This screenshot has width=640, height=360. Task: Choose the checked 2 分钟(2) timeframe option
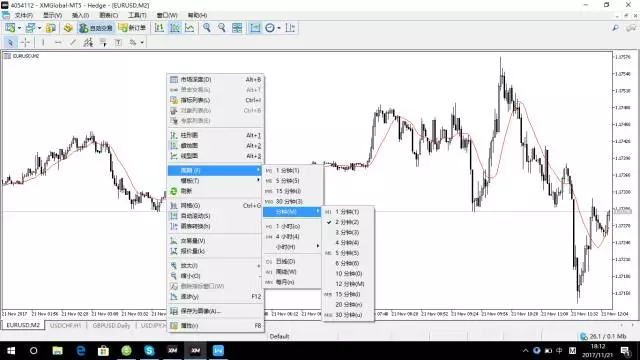click(348, 222)
